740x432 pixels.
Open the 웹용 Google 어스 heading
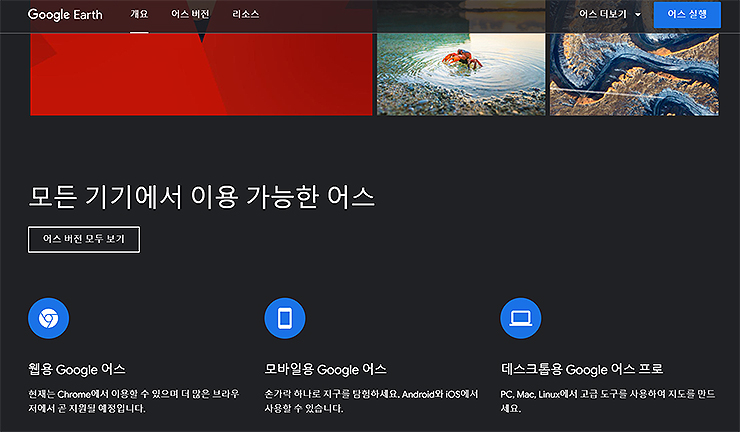click(77, 369)
